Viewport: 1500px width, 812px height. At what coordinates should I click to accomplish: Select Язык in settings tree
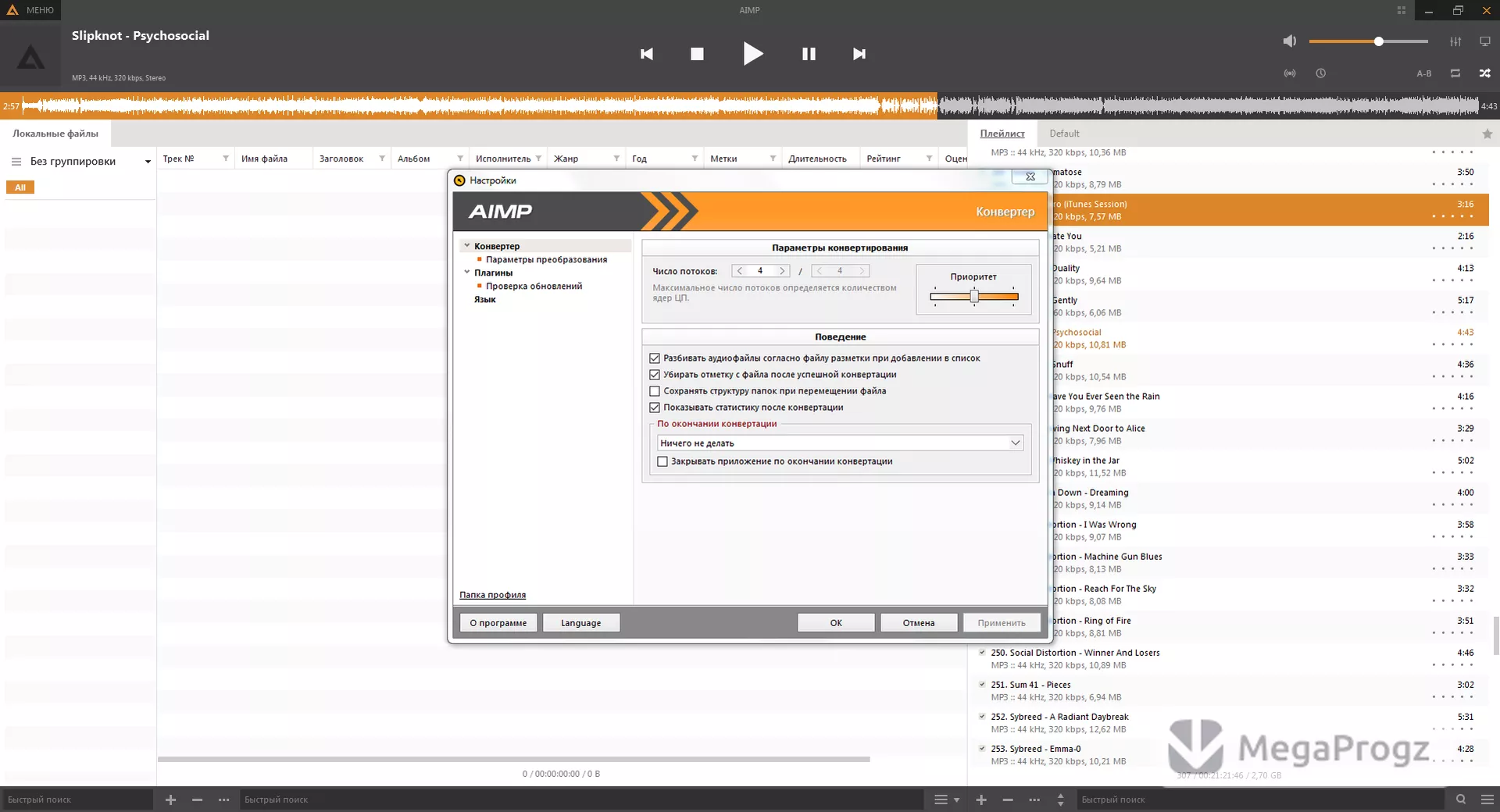click(484, 300)
